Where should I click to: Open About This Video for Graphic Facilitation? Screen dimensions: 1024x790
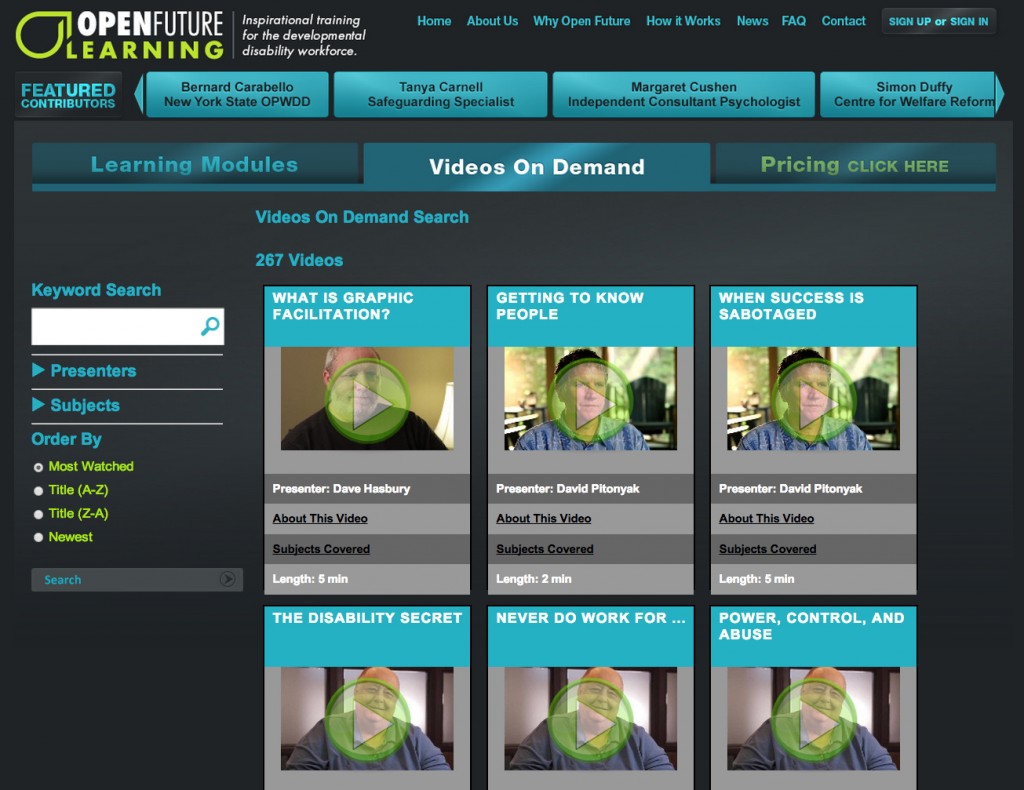click(320, 518)
